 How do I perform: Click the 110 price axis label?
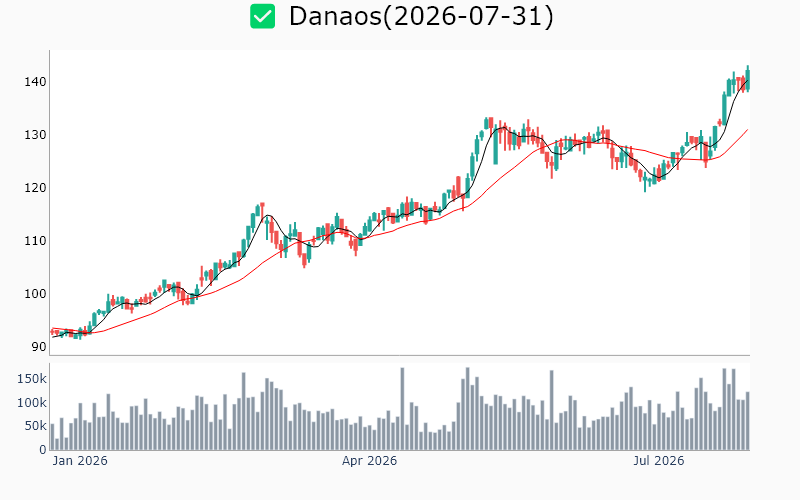pos(35,240)
